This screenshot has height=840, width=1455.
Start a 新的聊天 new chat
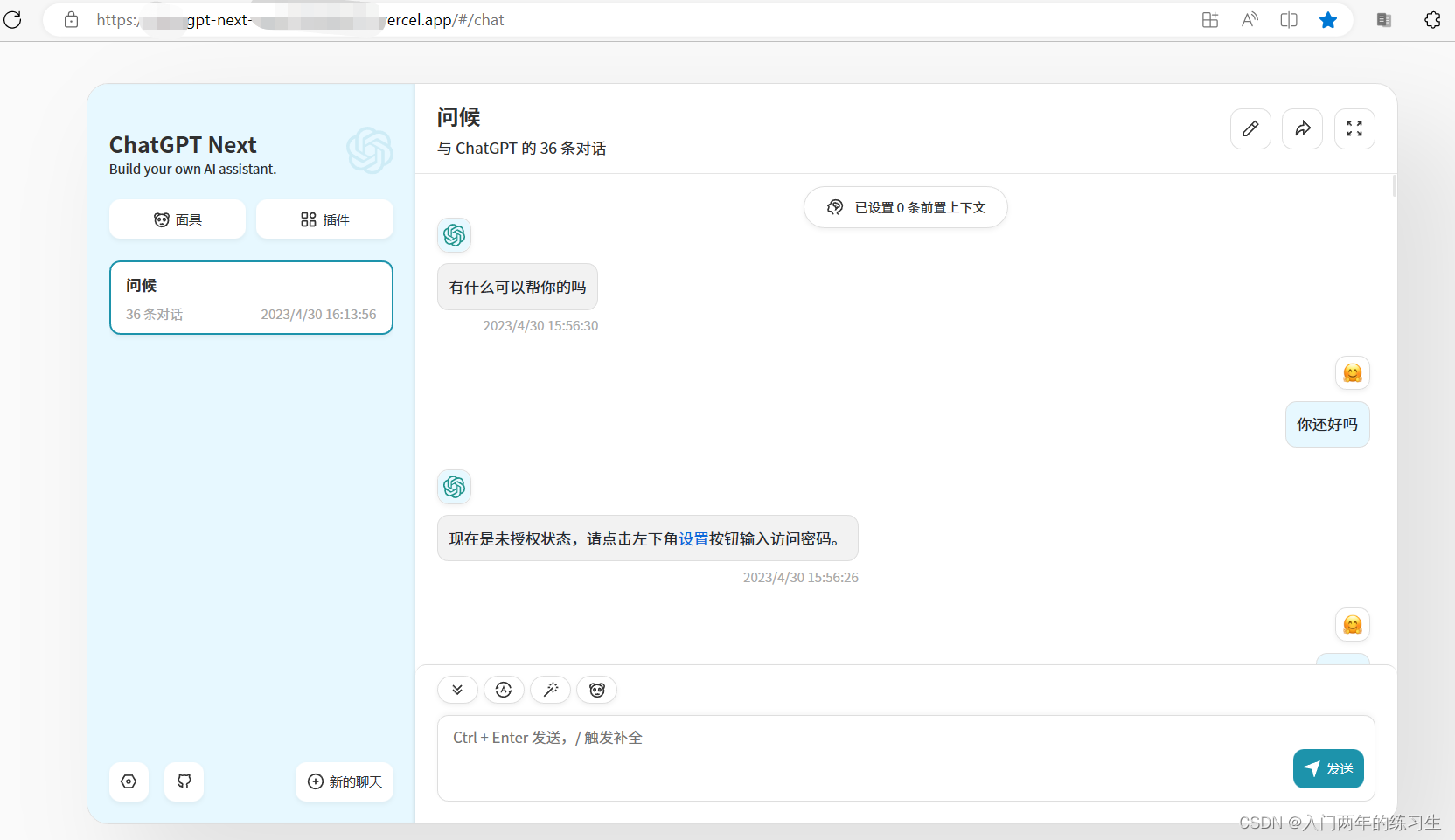click(x=345, y=781)
